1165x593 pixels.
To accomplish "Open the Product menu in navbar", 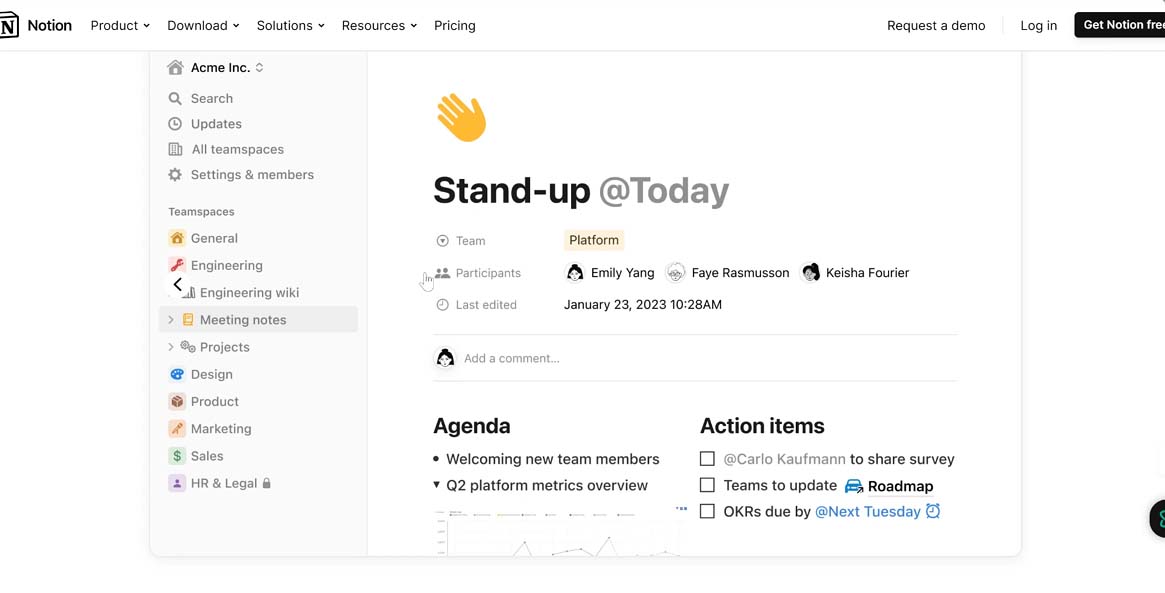I will click(x=120, y=26).
